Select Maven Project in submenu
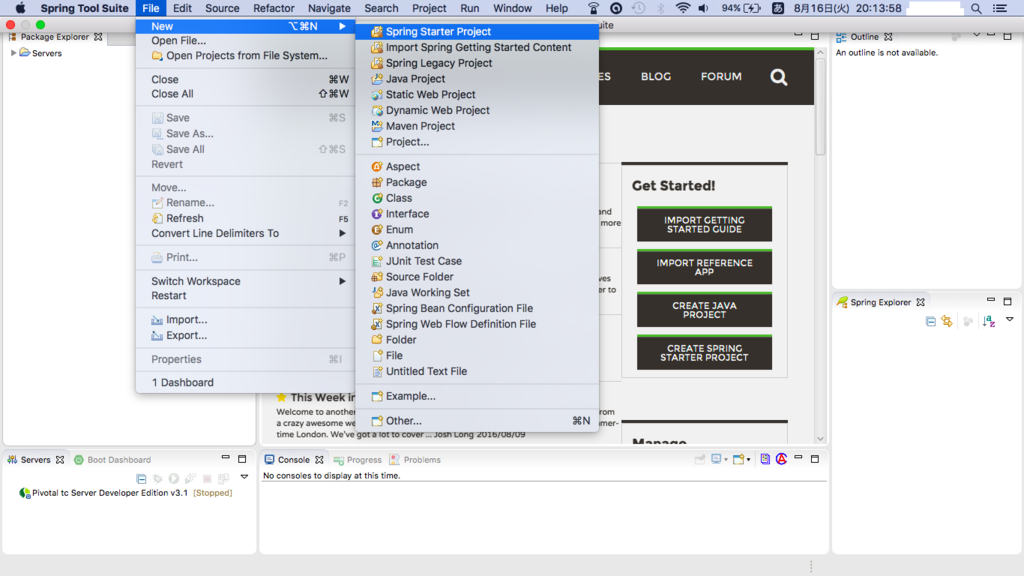The image size is (1024, 576). 477,126
